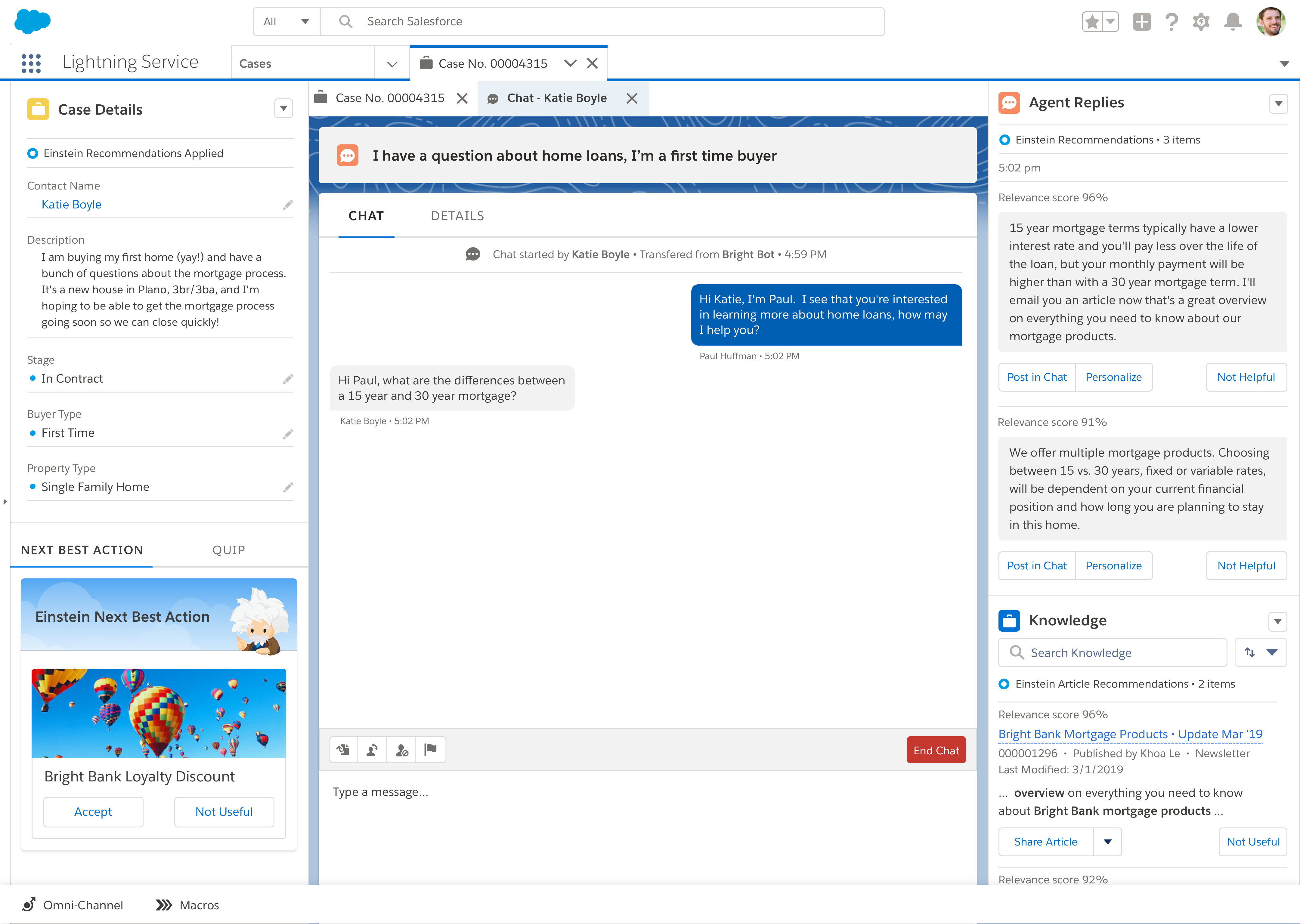Viewport: 1300px width, 924px height.
Task: Click the block visitor icon in chat toolbar
Action: click(402, 750)
